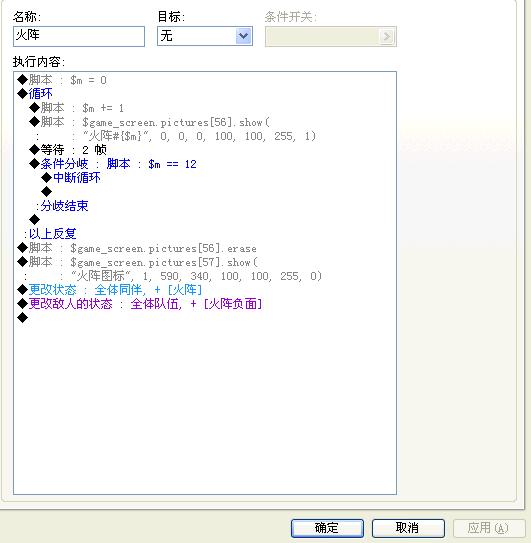Click the 取消 button
The width and height of the screenshot is (531, 543).
[408, 528]
